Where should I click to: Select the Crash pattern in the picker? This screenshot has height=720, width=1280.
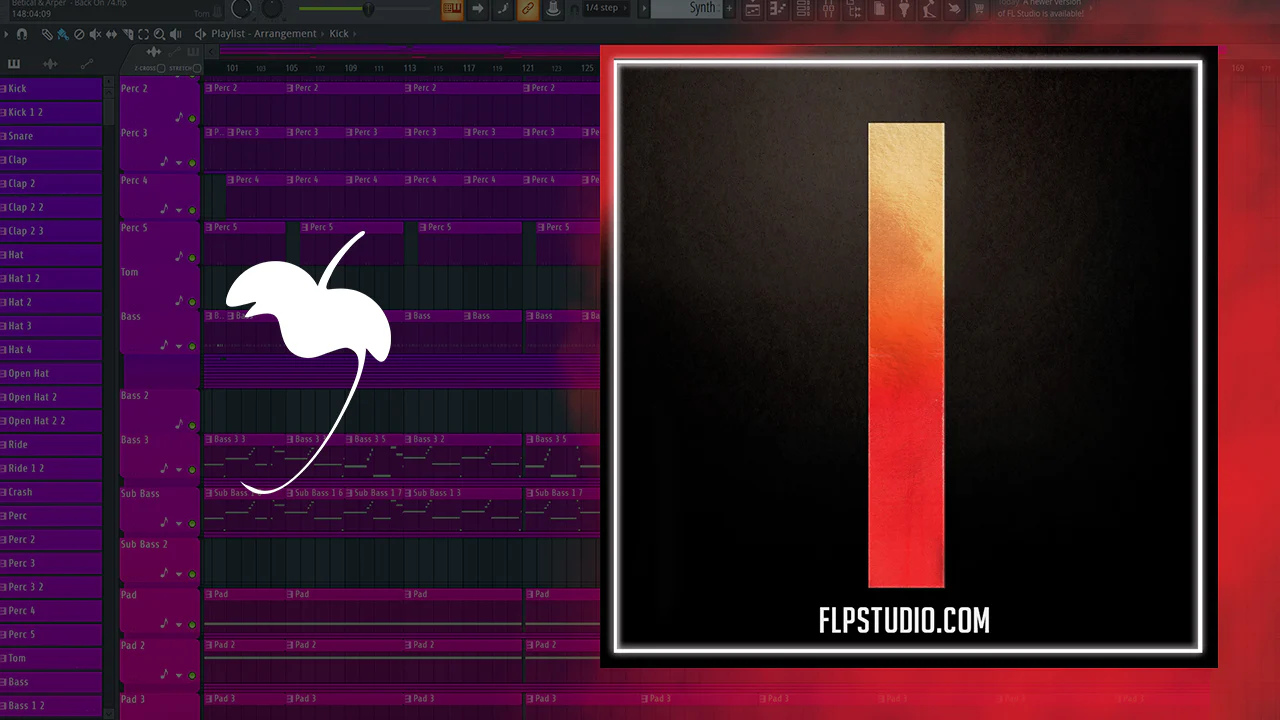[51, 492]
